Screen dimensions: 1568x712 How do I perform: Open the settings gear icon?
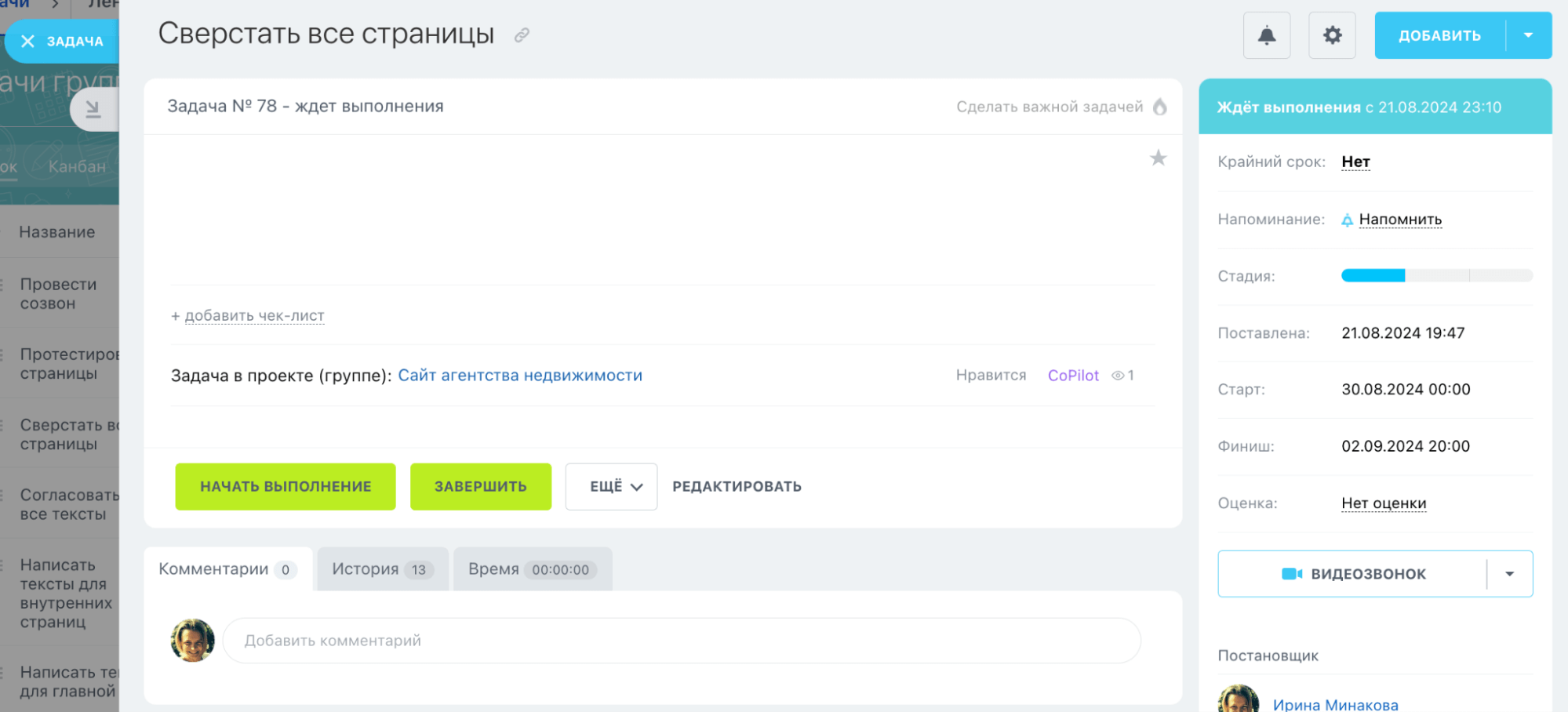(x=1331, y=35)
